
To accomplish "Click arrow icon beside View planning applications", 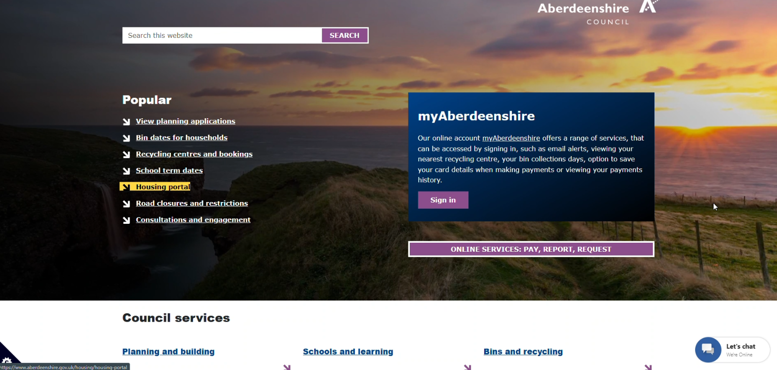I will 126,121.
